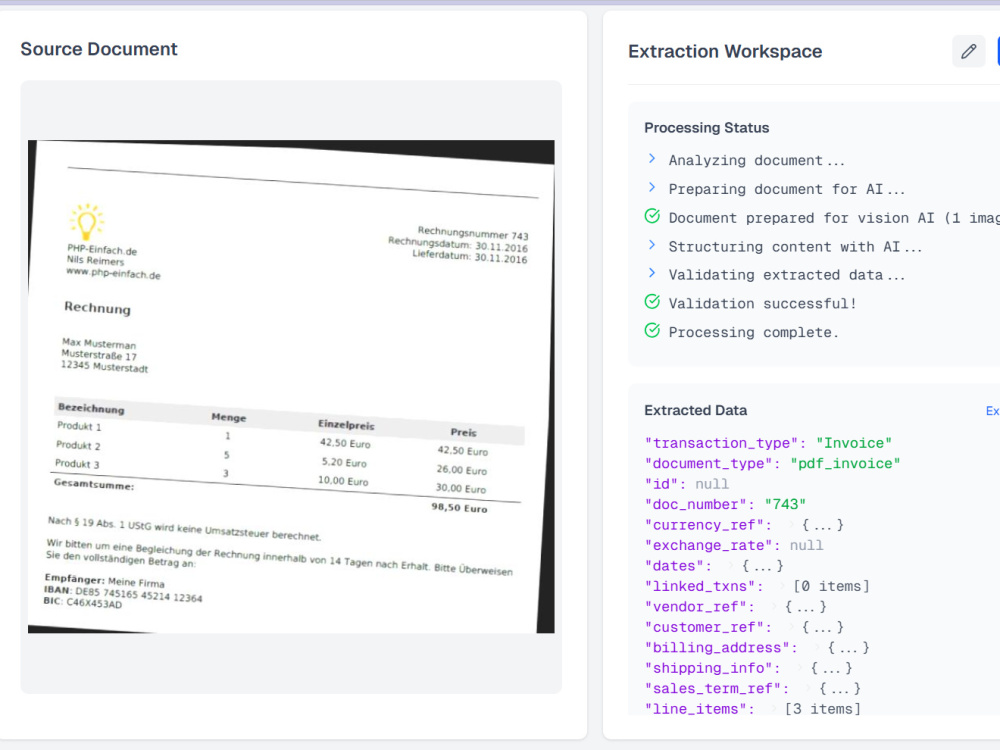
Task: Expand the shipping_info object
Action: (x=800, y=668)
